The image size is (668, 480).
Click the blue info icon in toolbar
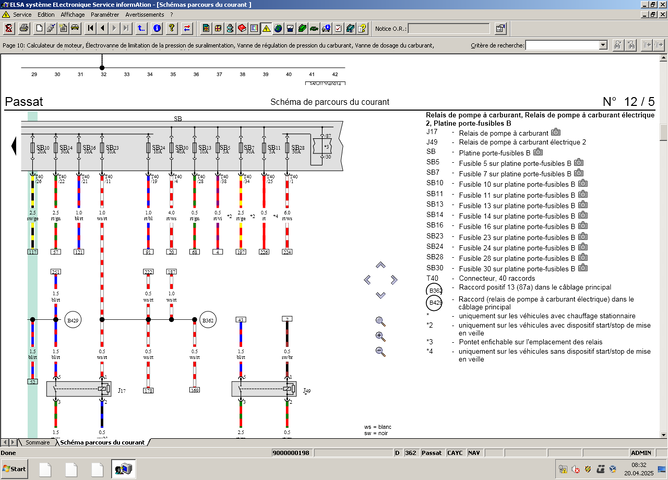coord(157,28)
